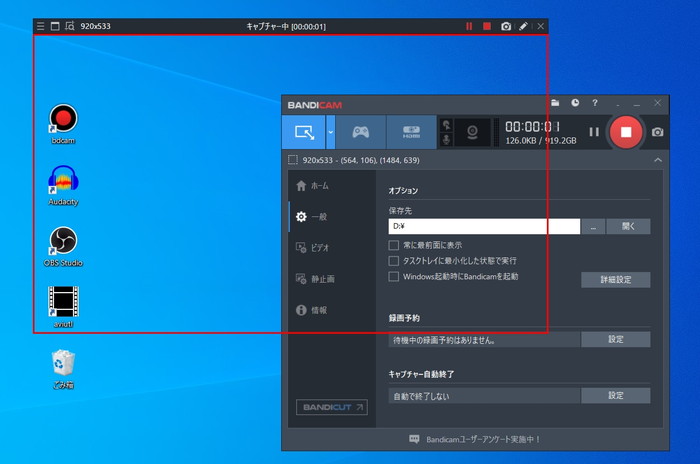The image size is (700, 464).
Task: Click the find window icon beside 920x533
Action: point(70,26)
